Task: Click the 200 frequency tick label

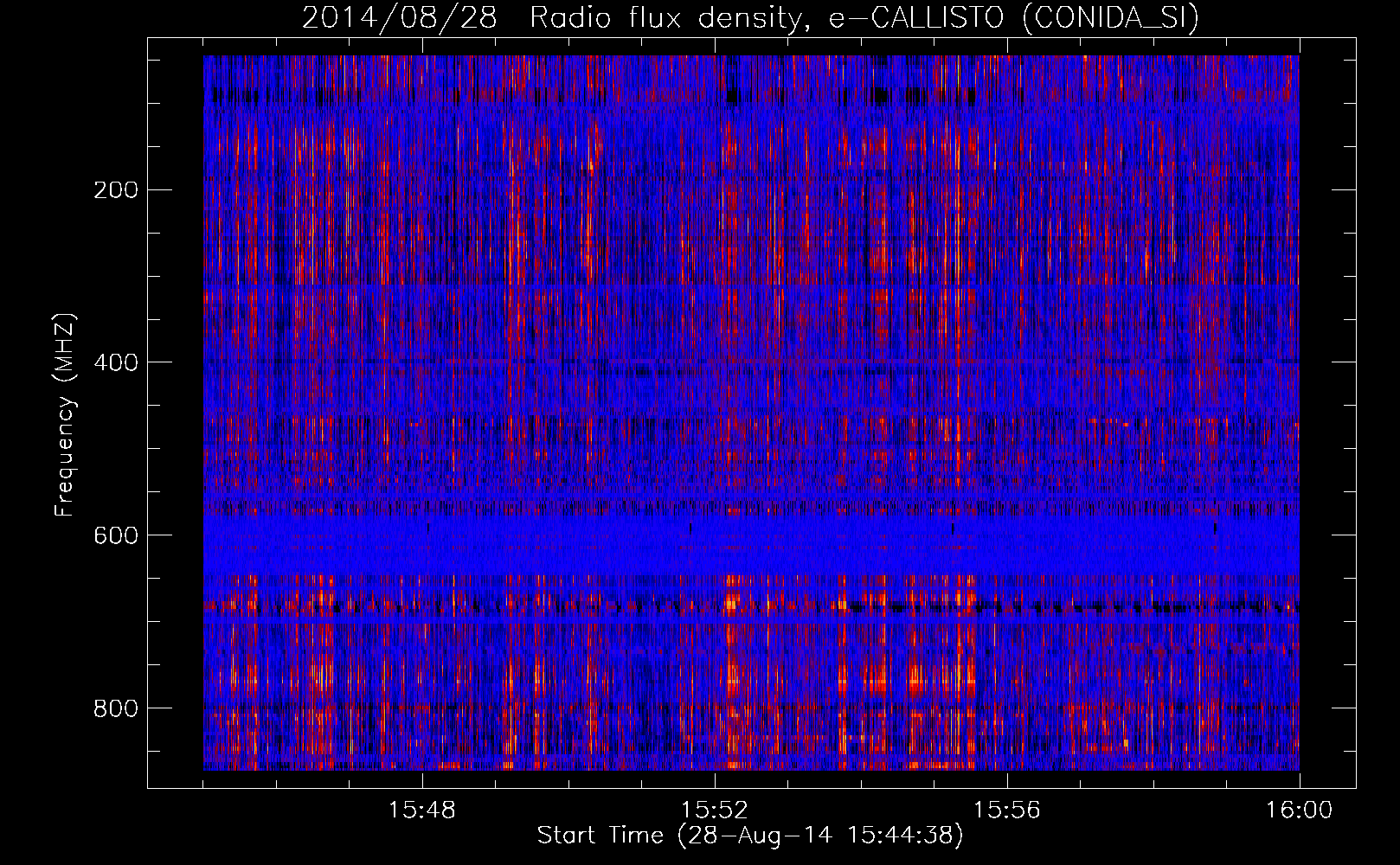Action: tap(115, 189)
